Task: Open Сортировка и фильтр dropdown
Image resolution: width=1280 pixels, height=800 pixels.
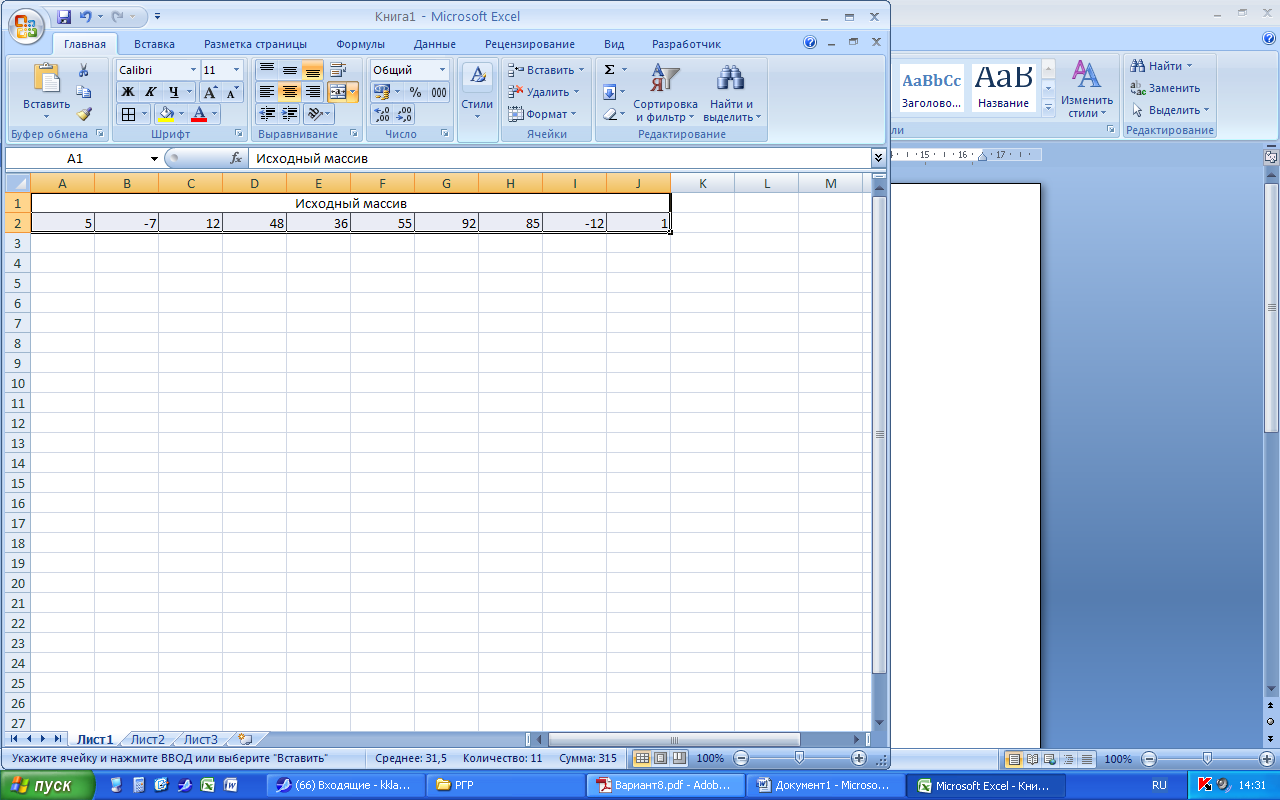Action: 665,92
